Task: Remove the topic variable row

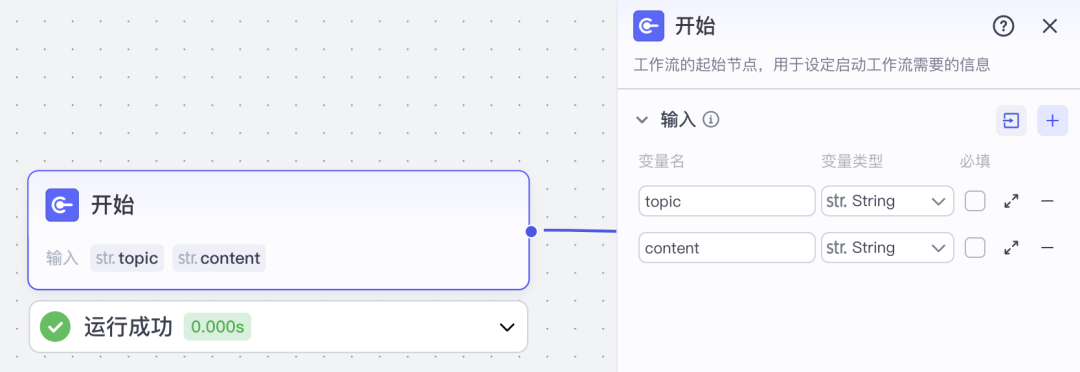Action: click(1047, 201)
